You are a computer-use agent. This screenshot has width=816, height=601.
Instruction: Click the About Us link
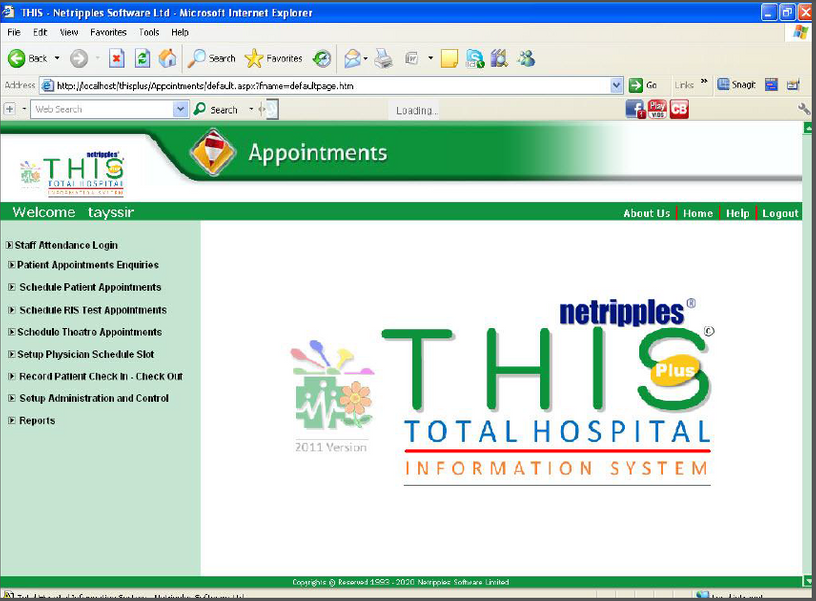(x=647, y=213)
